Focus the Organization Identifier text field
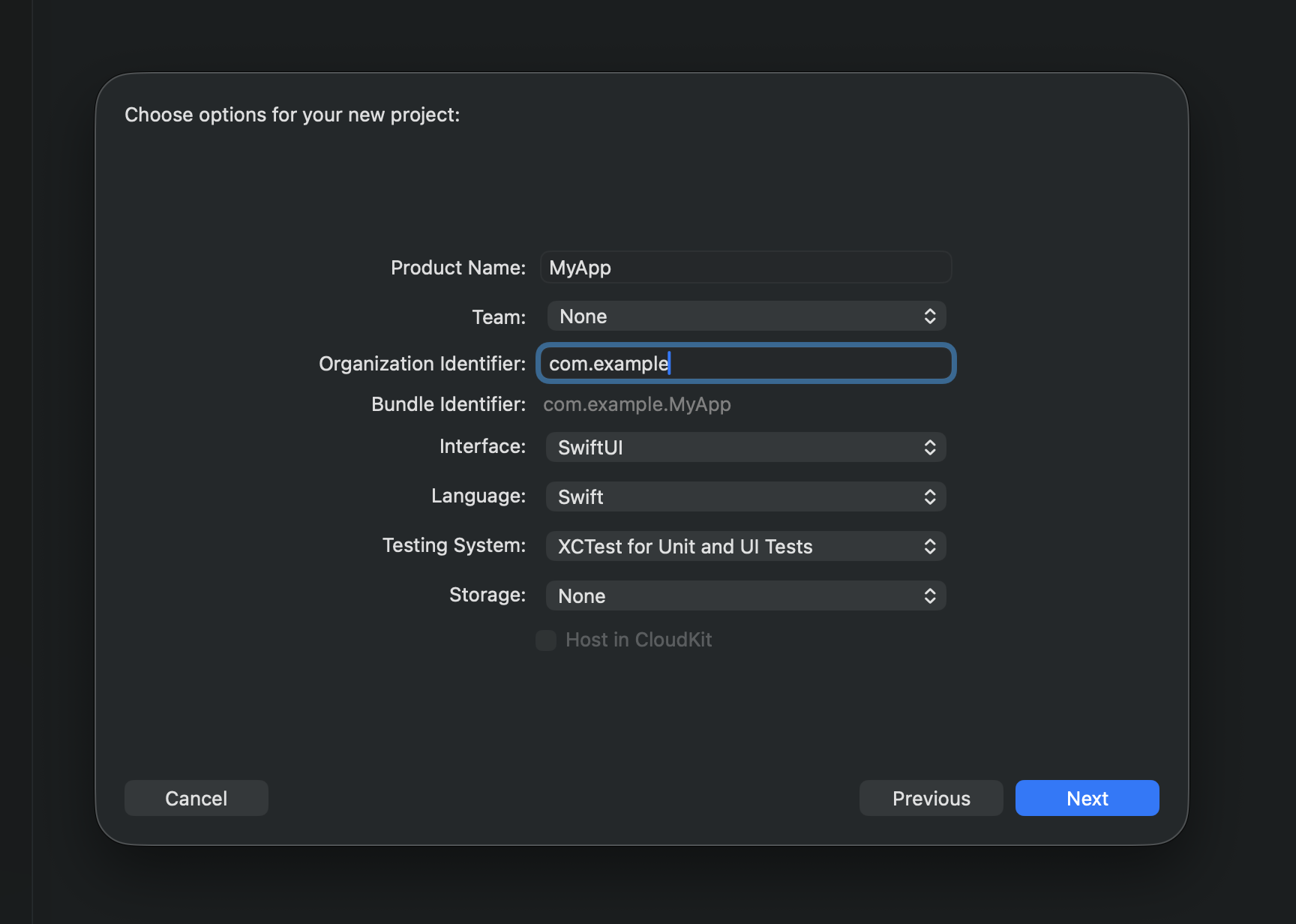The width and height of the screenshot is (1296, 924). [x=745, y=364]
